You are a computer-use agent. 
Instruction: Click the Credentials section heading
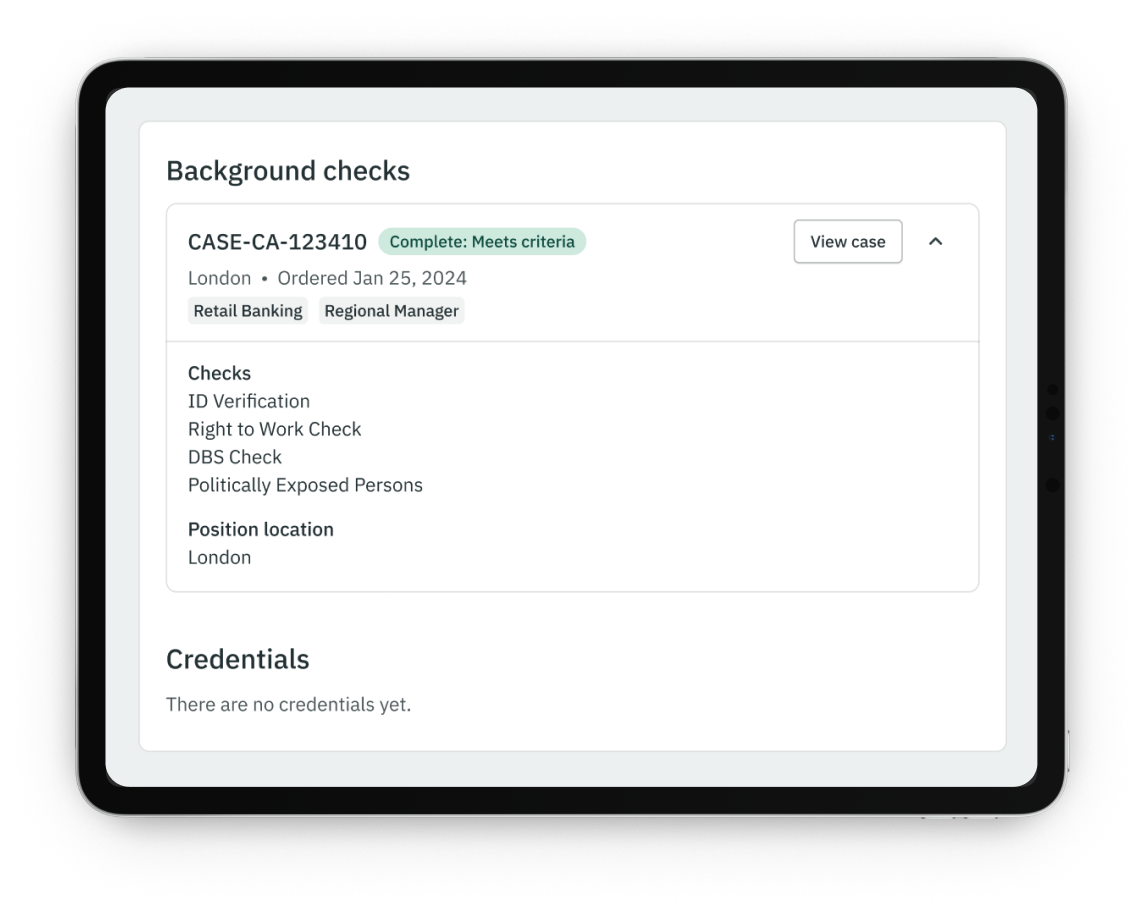coord(238,660)
